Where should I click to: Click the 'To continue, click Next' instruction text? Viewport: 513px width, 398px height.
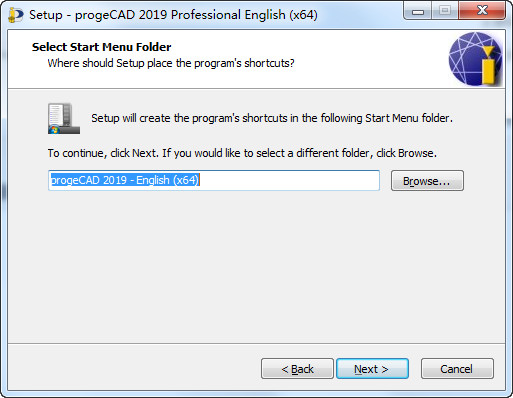coord(242,153)
